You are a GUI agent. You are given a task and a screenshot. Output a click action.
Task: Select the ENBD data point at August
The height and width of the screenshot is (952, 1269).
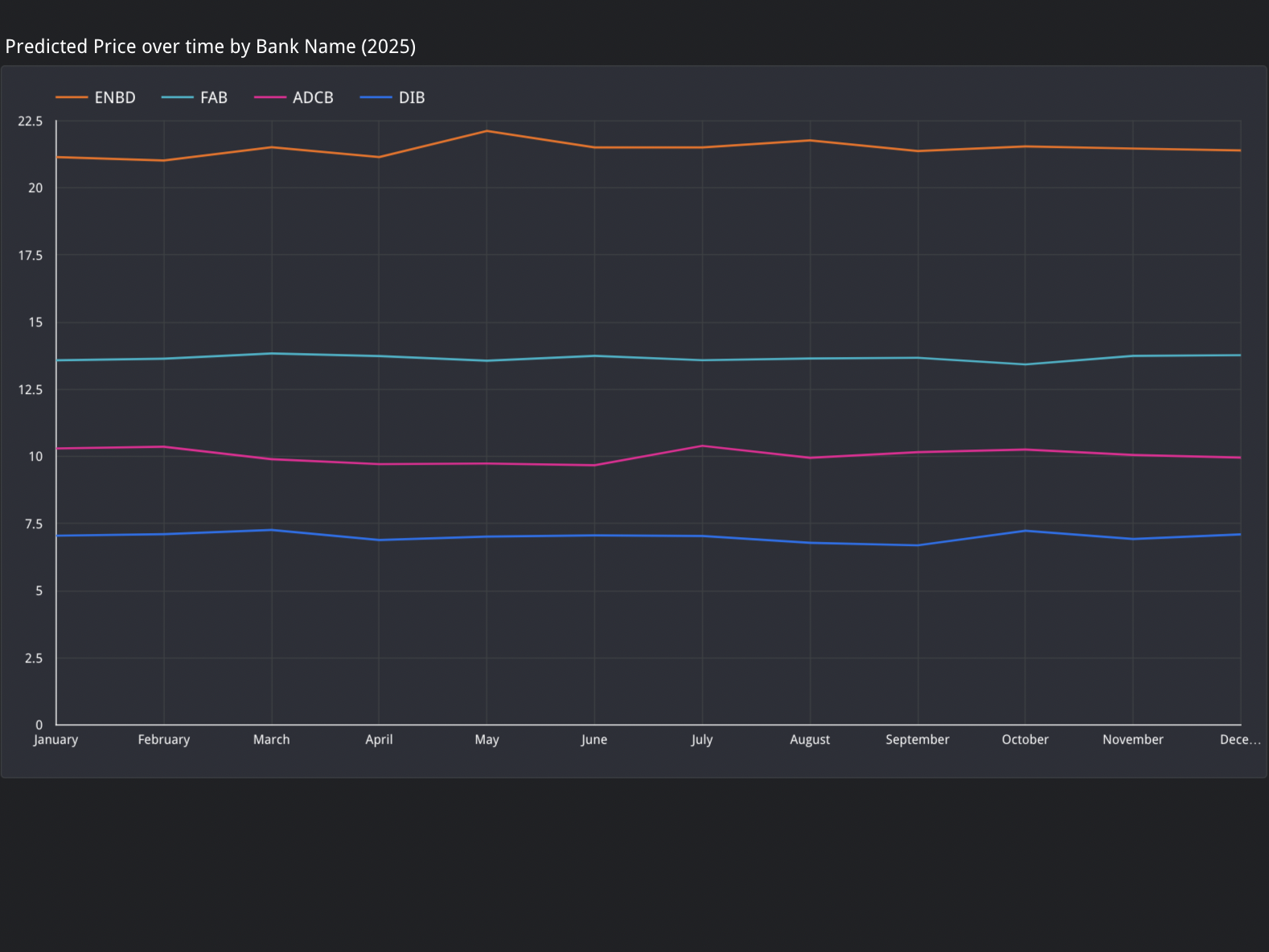coord(810,141)
